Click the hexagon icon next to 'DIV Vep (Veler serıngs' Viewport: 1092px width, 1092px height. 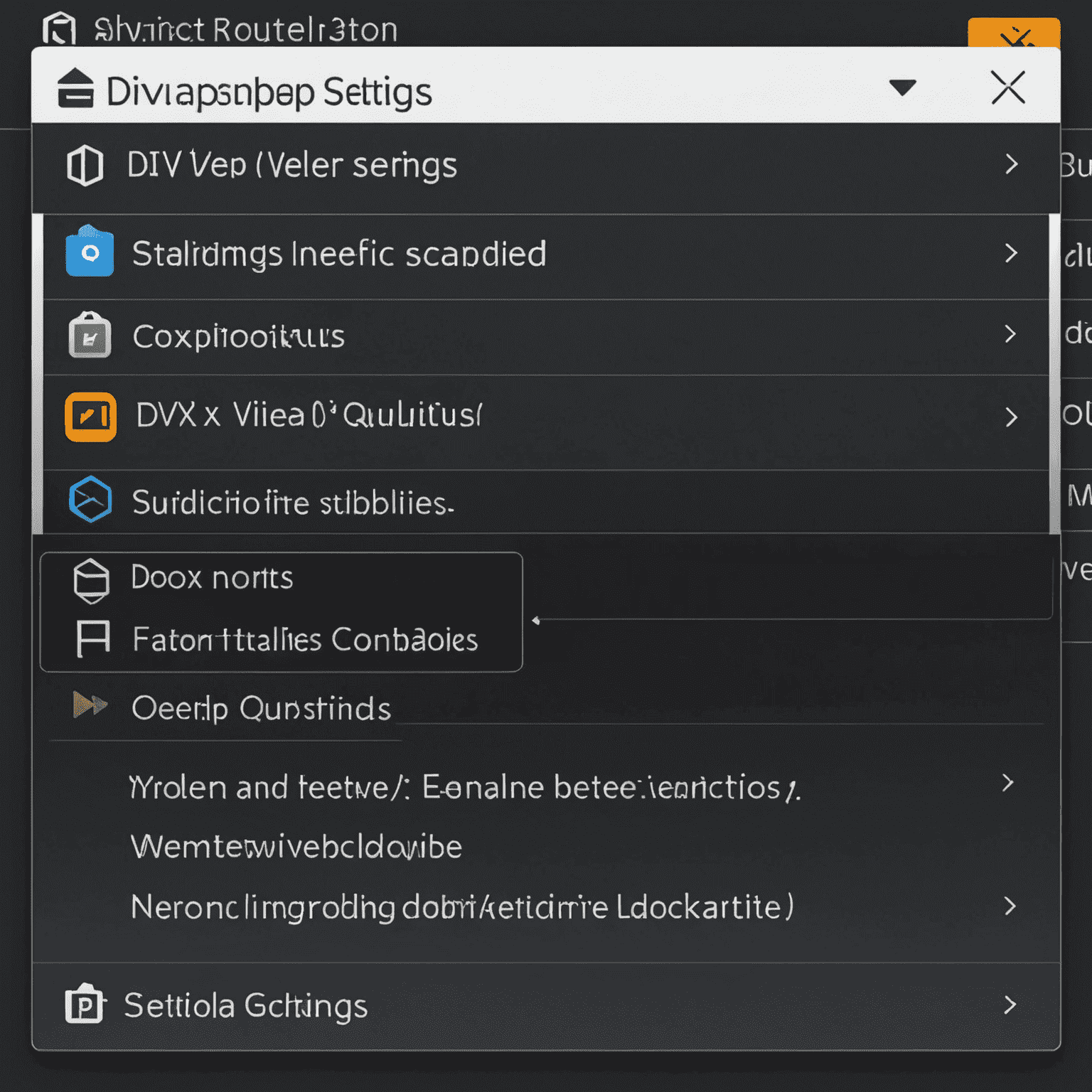pyautogui.click(x=85, y=166)
